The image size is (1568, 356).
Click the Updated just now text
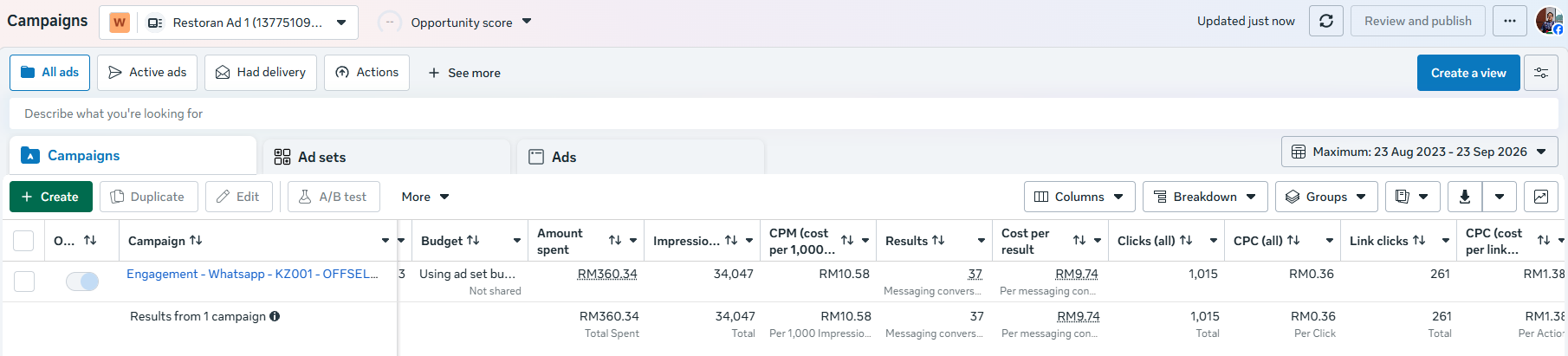[x=1246, y=21]
